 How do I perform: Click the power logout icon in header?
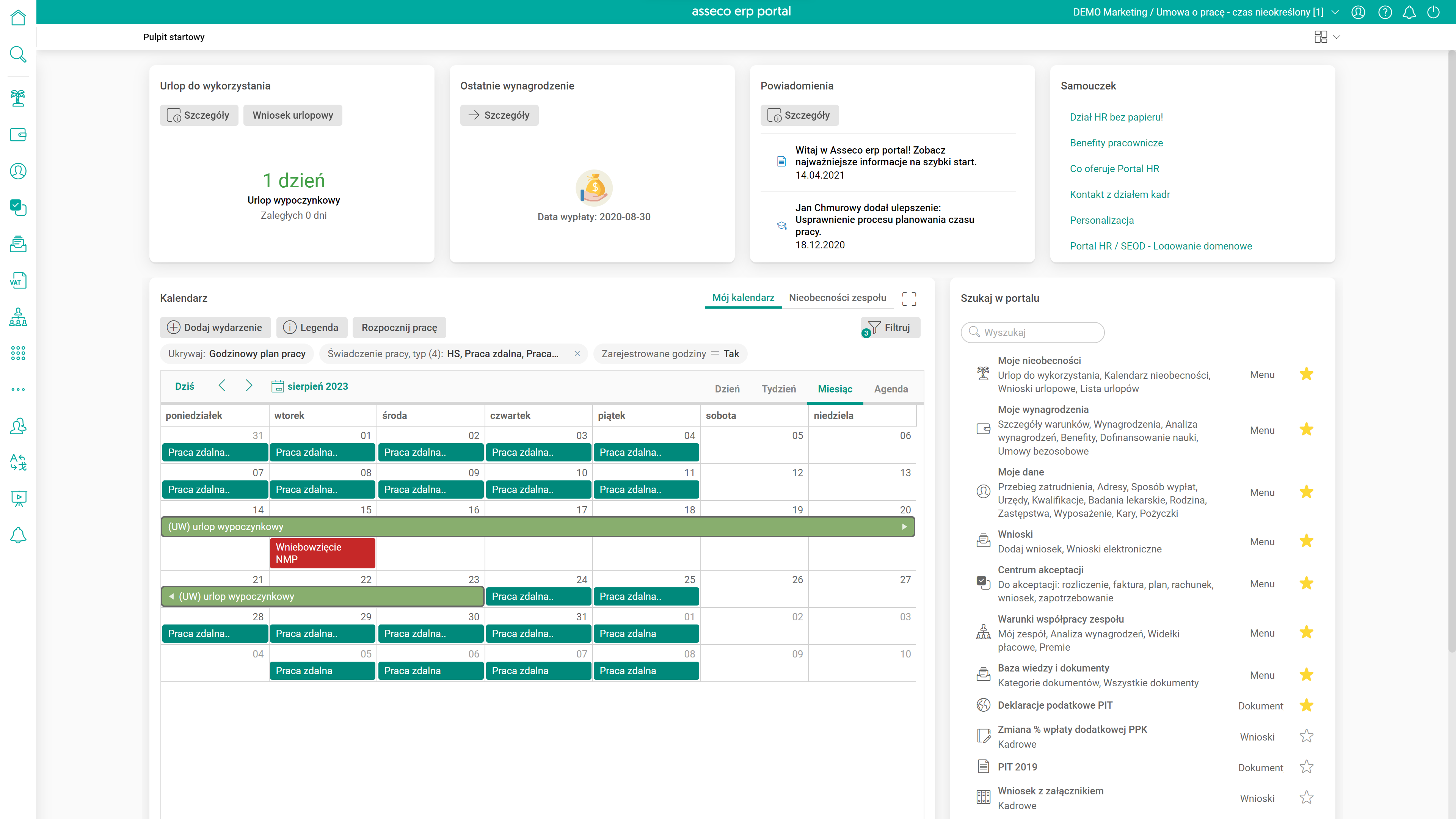(x=1433, y=12)
